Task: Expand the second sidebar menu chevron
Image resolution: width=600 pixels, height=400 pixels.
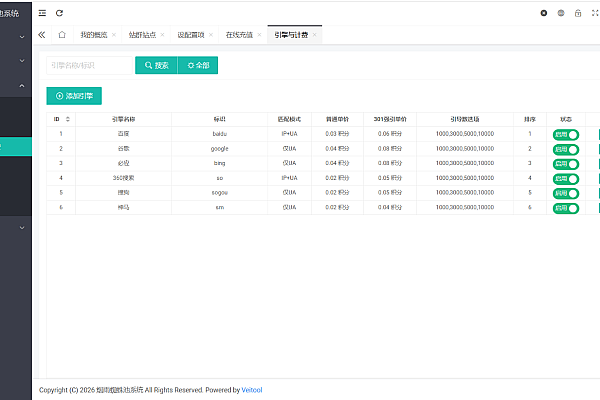Action: (x=22, y=60)
